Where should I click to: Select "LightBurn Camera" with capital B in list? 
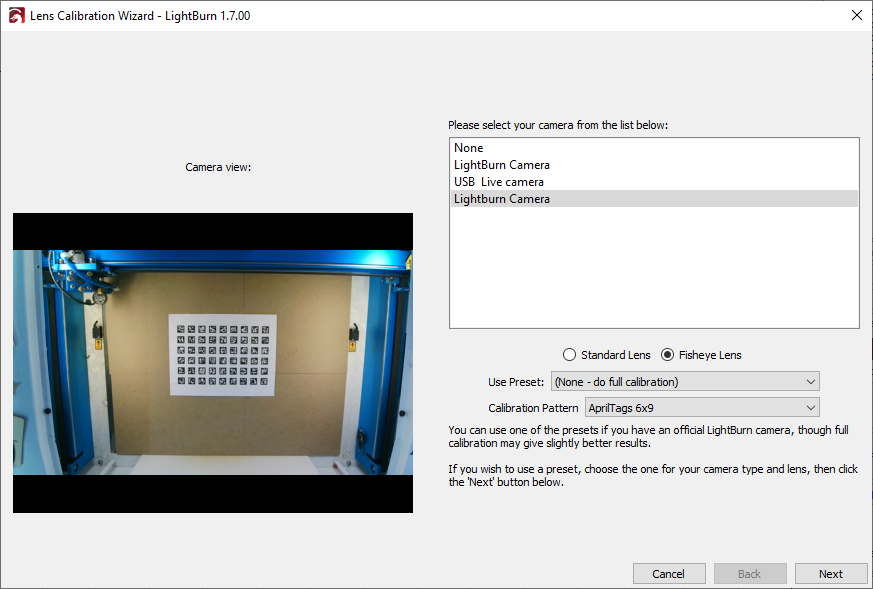tap(654, 165)
